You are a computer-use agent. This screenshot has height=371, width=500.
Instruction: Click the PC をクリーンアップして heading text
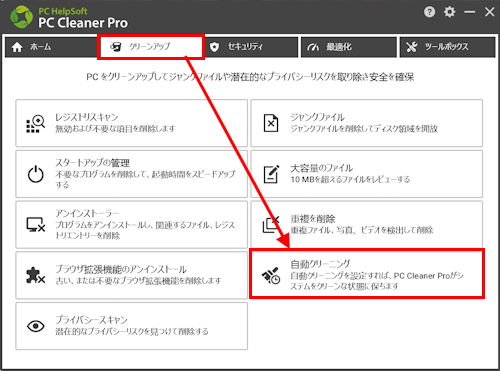click(250, 77)
